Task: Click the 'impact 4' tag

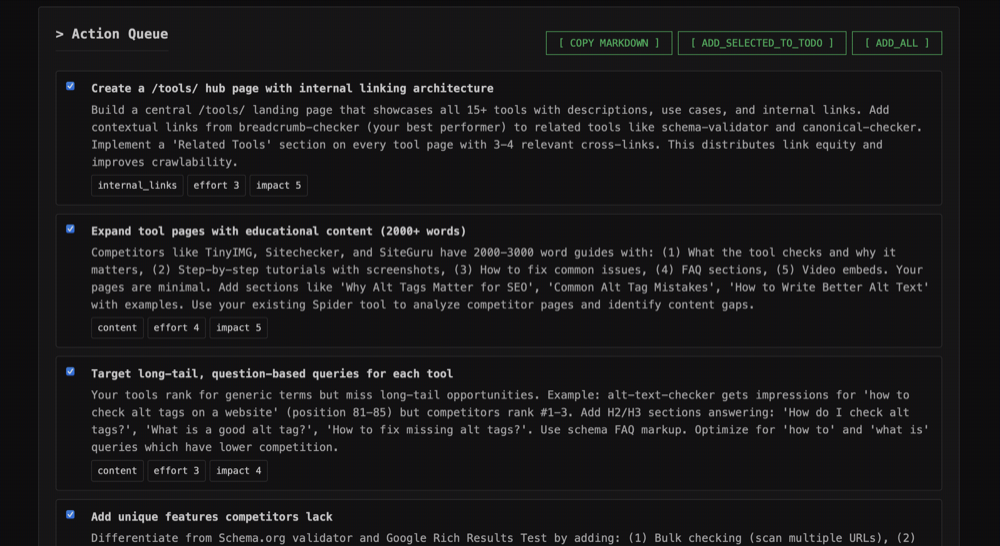Action: [x=238, y=471]
